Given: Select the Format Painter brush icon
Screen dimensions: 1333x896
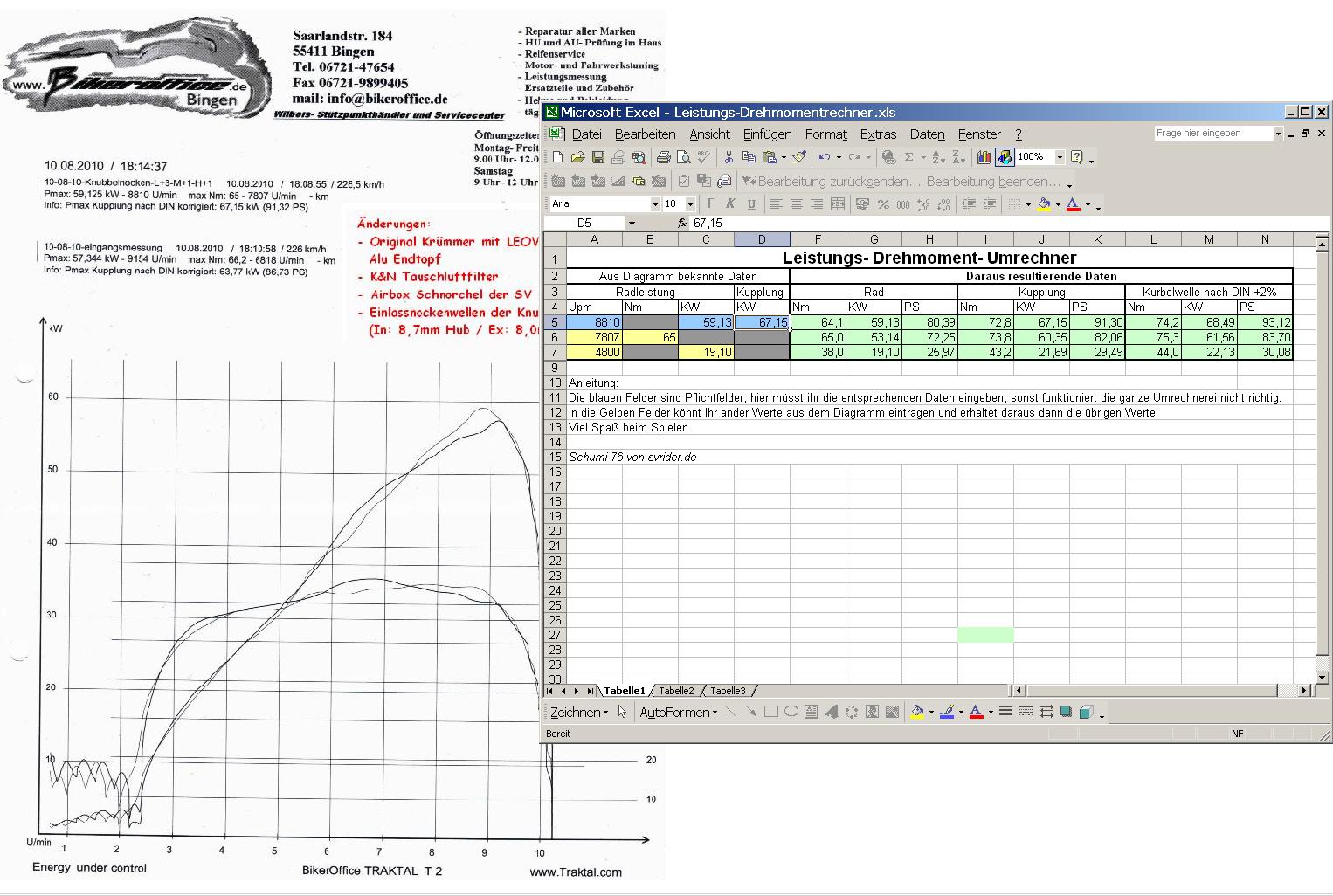Looking at the screenshot, I should (x=799, y=157).
